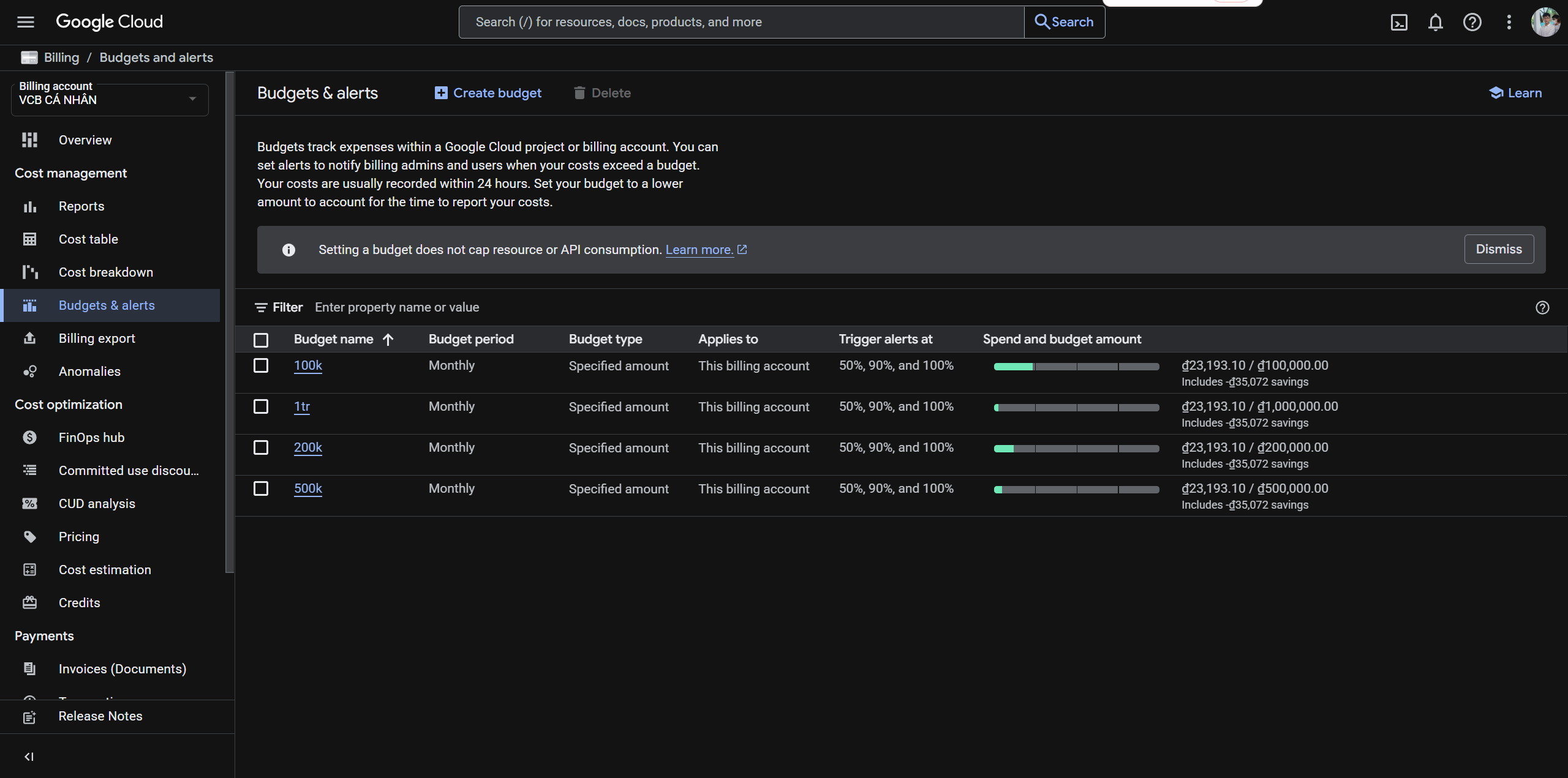Click the table help icon by filter
Screen dimensions: 1568x778
(x=1542, y=308)
